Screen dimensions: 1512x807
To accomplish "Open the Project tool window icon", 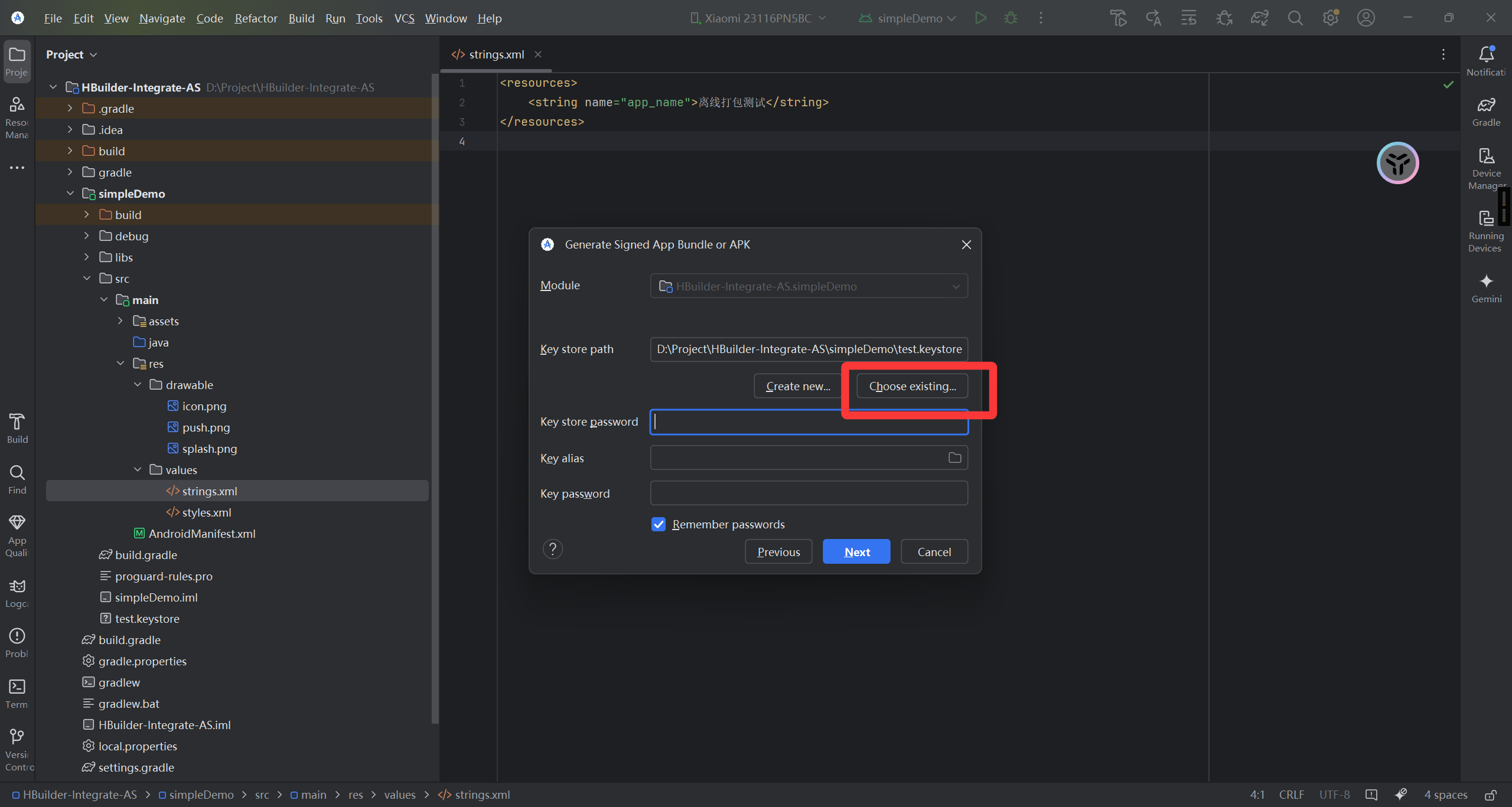I will click(17, 61).
